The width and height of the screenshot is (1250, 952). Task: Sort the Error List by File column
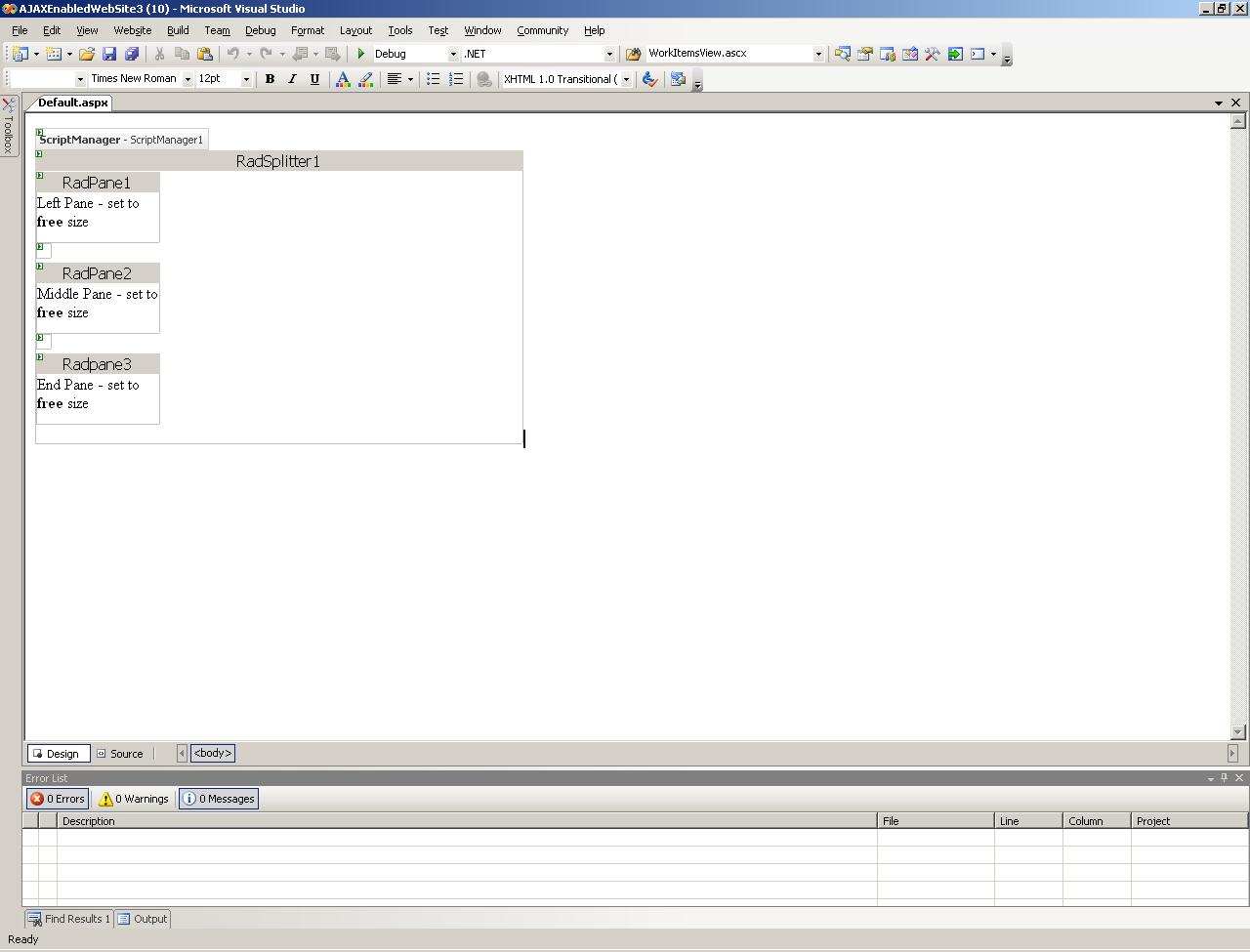click(x=936, y=821)
